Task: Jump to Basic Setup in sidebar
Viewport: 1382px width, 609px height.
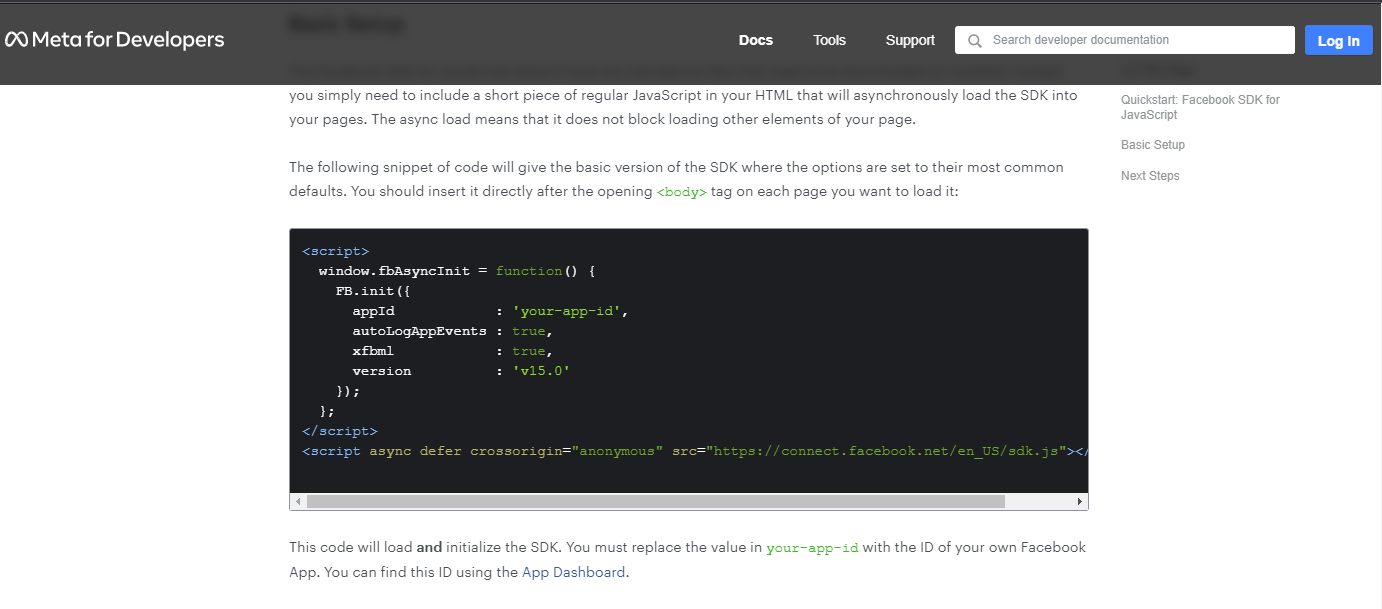Action: point(1153,145)
